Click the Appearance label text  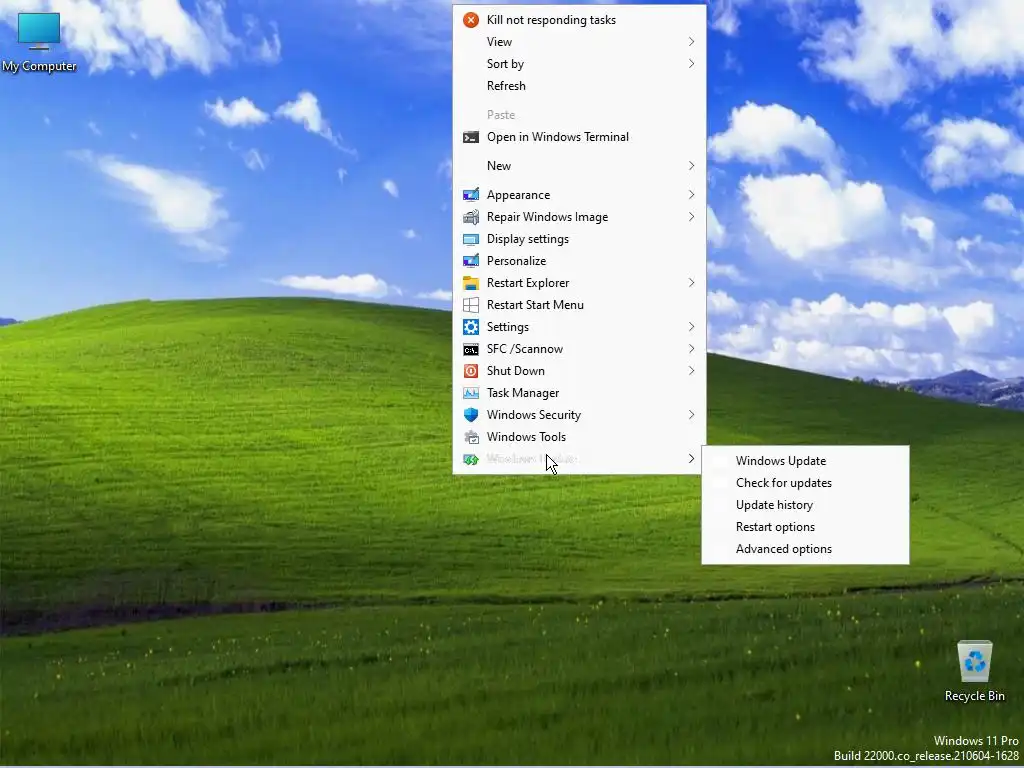click(519, 195)
